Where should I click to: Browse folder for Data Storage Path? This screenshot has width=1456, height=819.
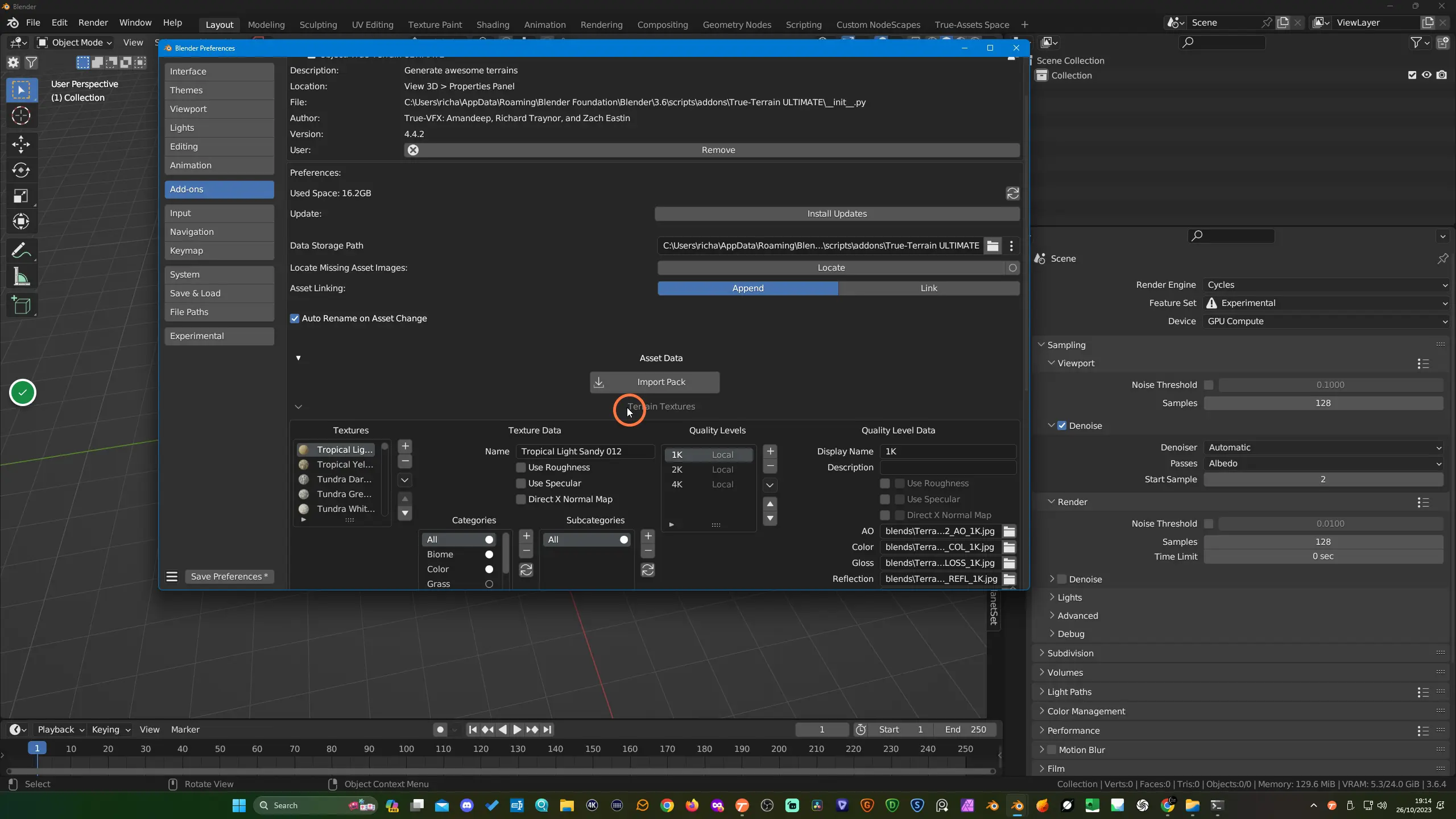click(x=992, y=246)
